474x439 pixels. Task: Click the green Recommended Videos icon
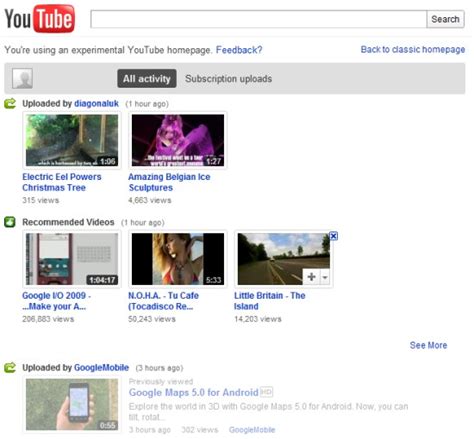coord(10,222)
